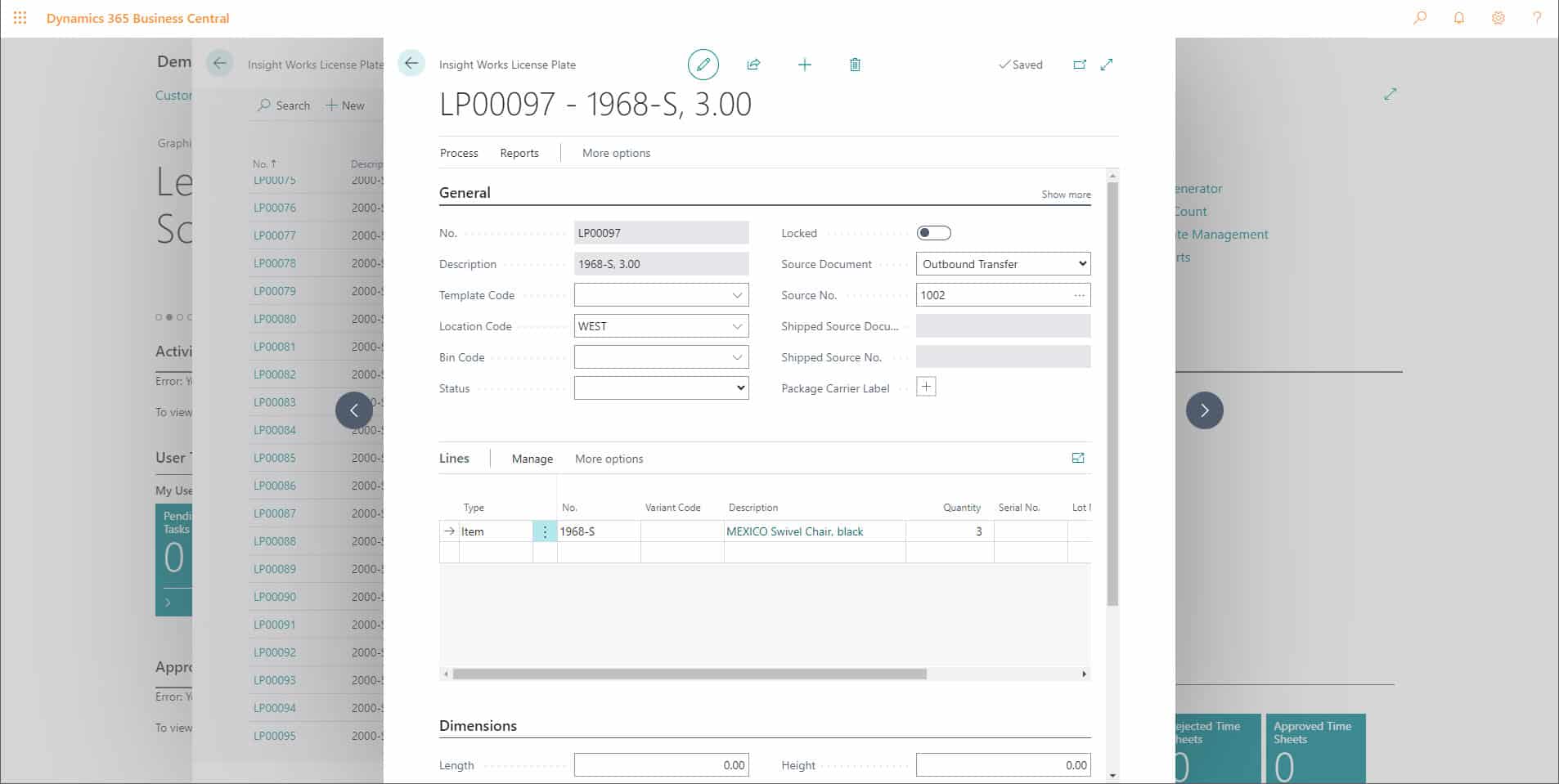The image size is (1559, 784).
Task: Click the trash can delete icon
Action: 855,65
